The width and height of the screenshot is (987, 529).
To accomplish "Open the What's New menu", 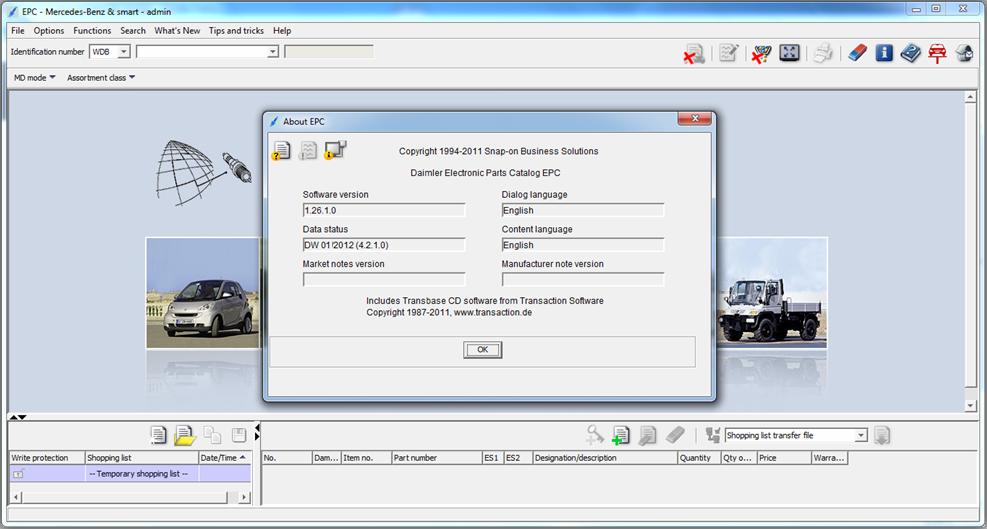I will click(177, 30).
